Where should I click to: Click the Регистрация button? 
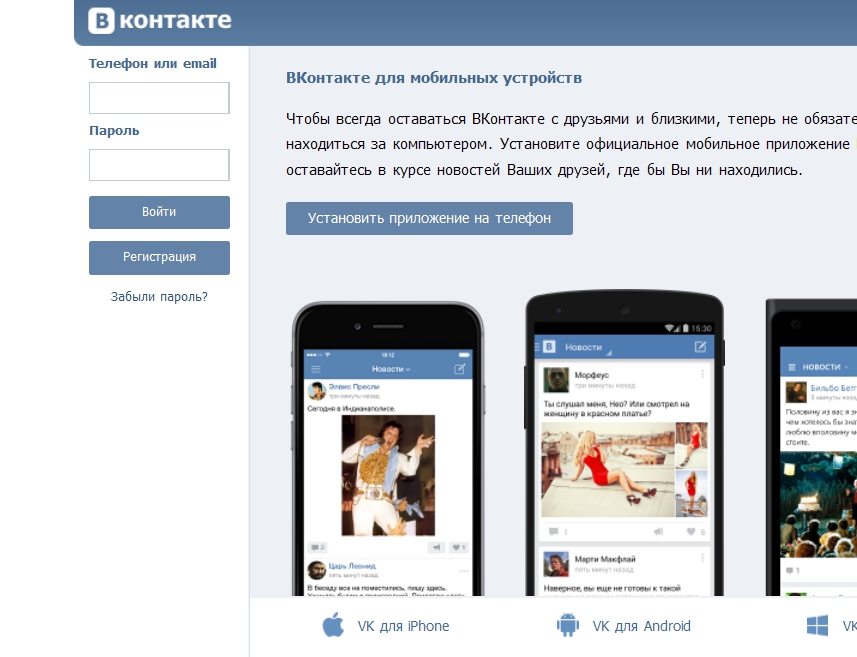point(159,257)
